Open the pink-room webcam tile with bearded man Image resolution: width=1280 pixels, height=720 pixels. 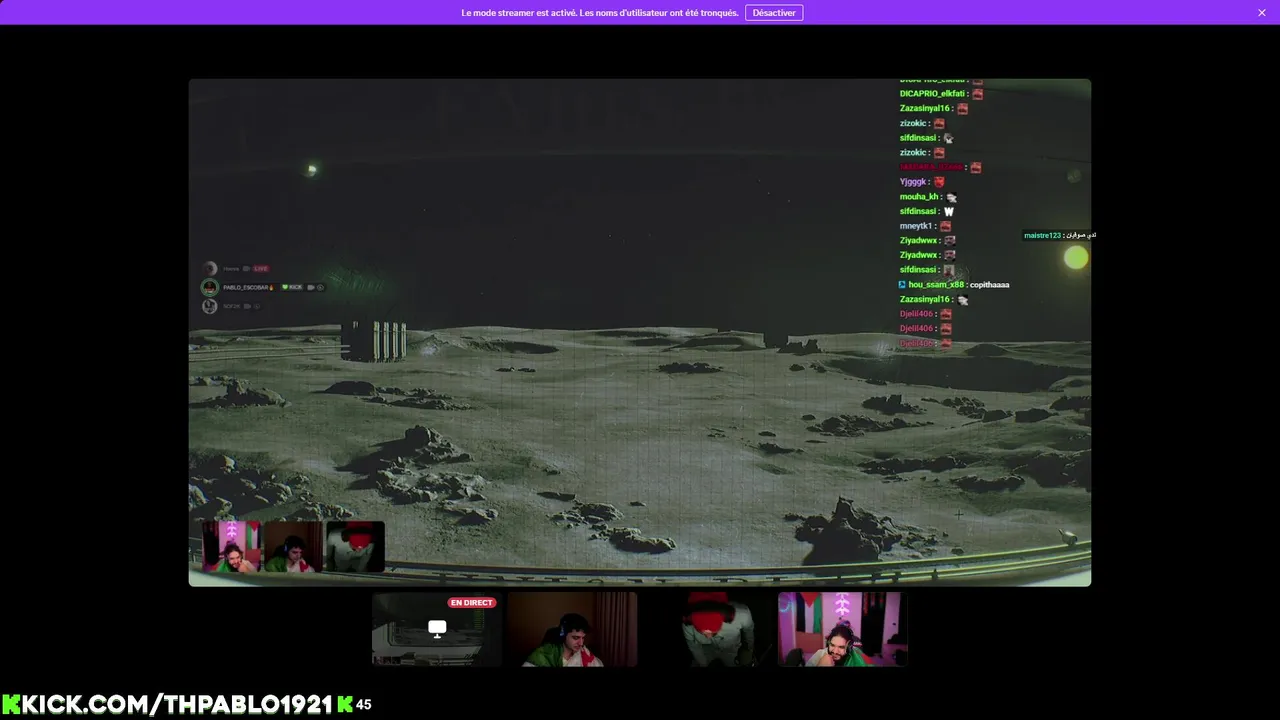(843, 629)
